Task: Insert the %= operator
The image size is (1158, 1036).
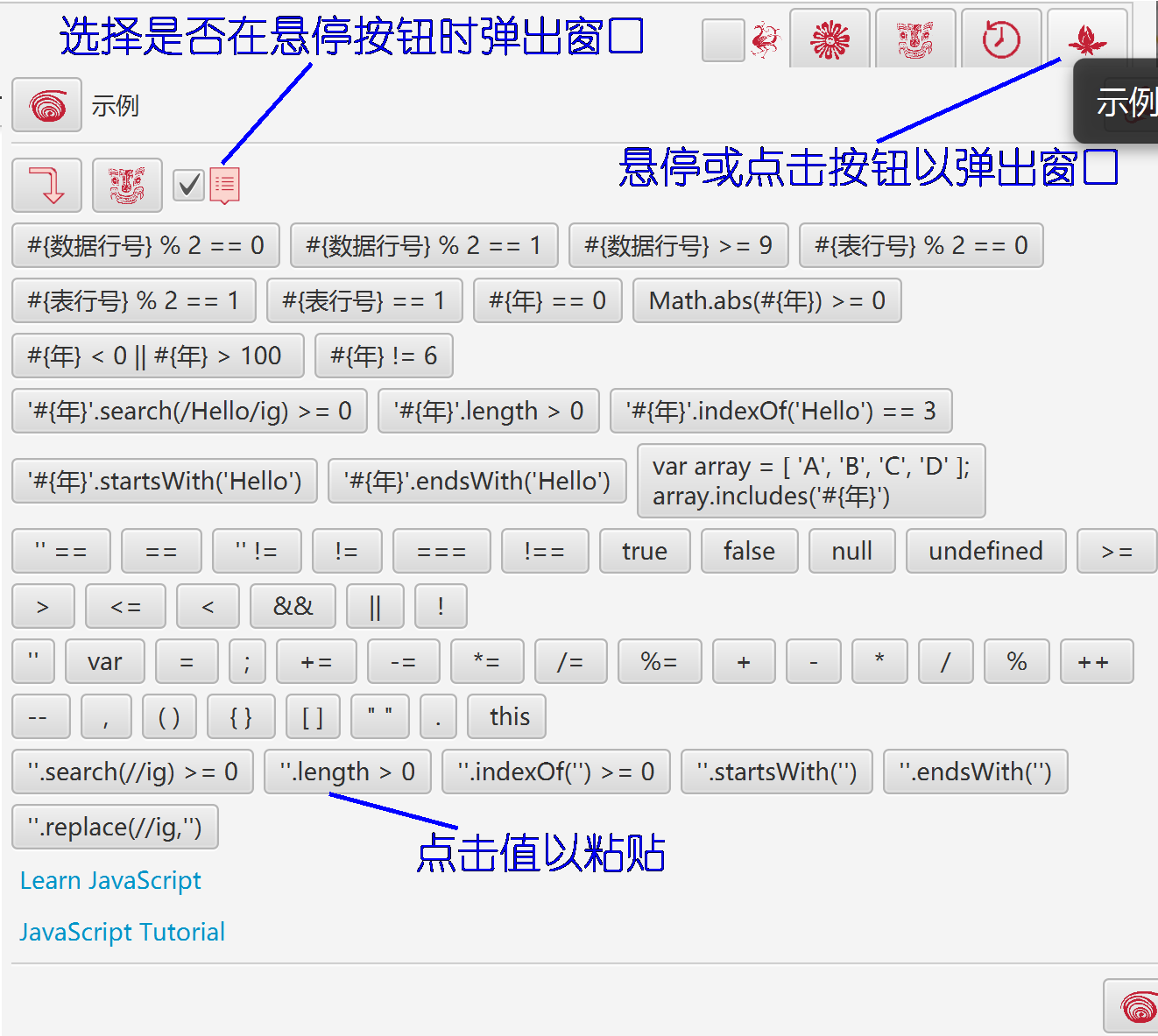Action: 660,661
